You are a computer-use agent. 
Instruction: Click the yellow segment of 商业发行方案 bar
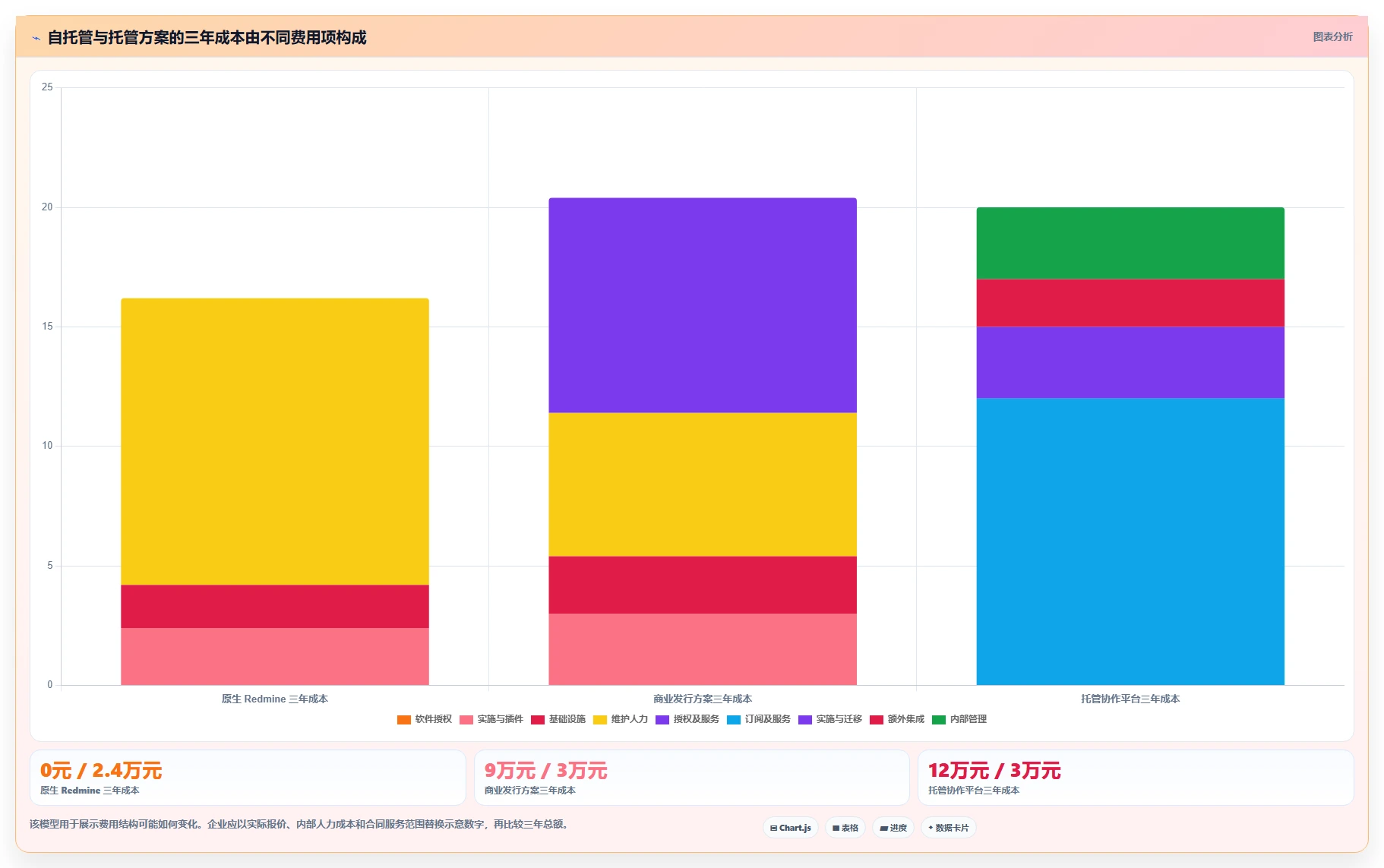703,485
